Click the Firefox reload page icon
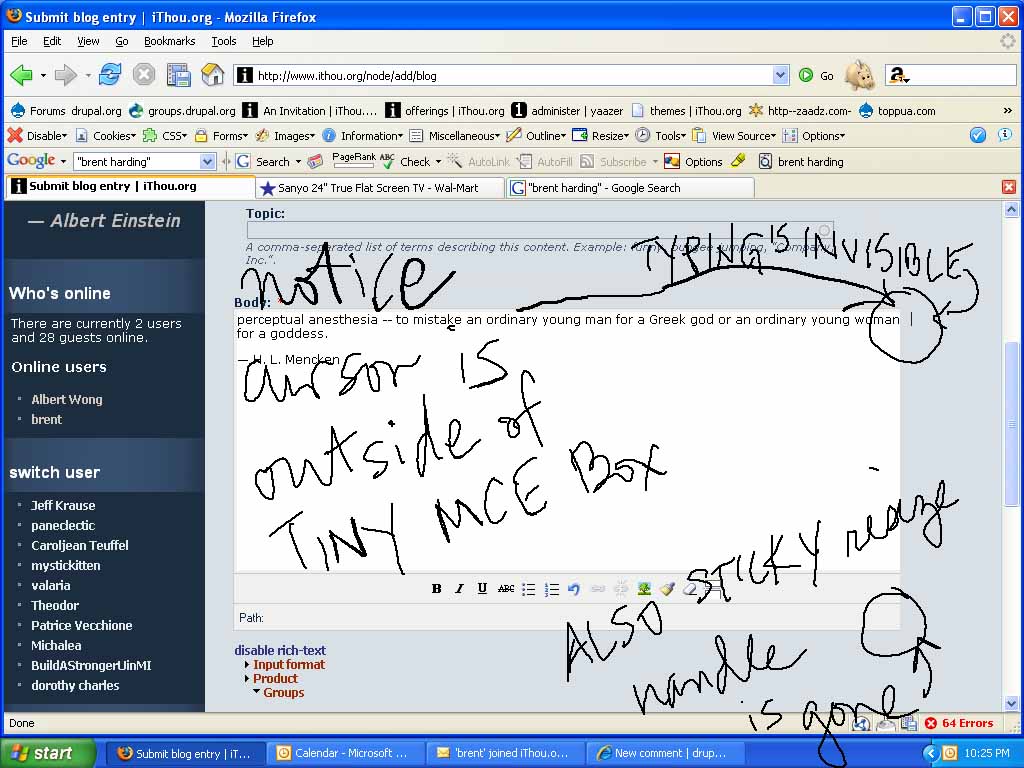The image size is (1024, 768). (110, 75)
